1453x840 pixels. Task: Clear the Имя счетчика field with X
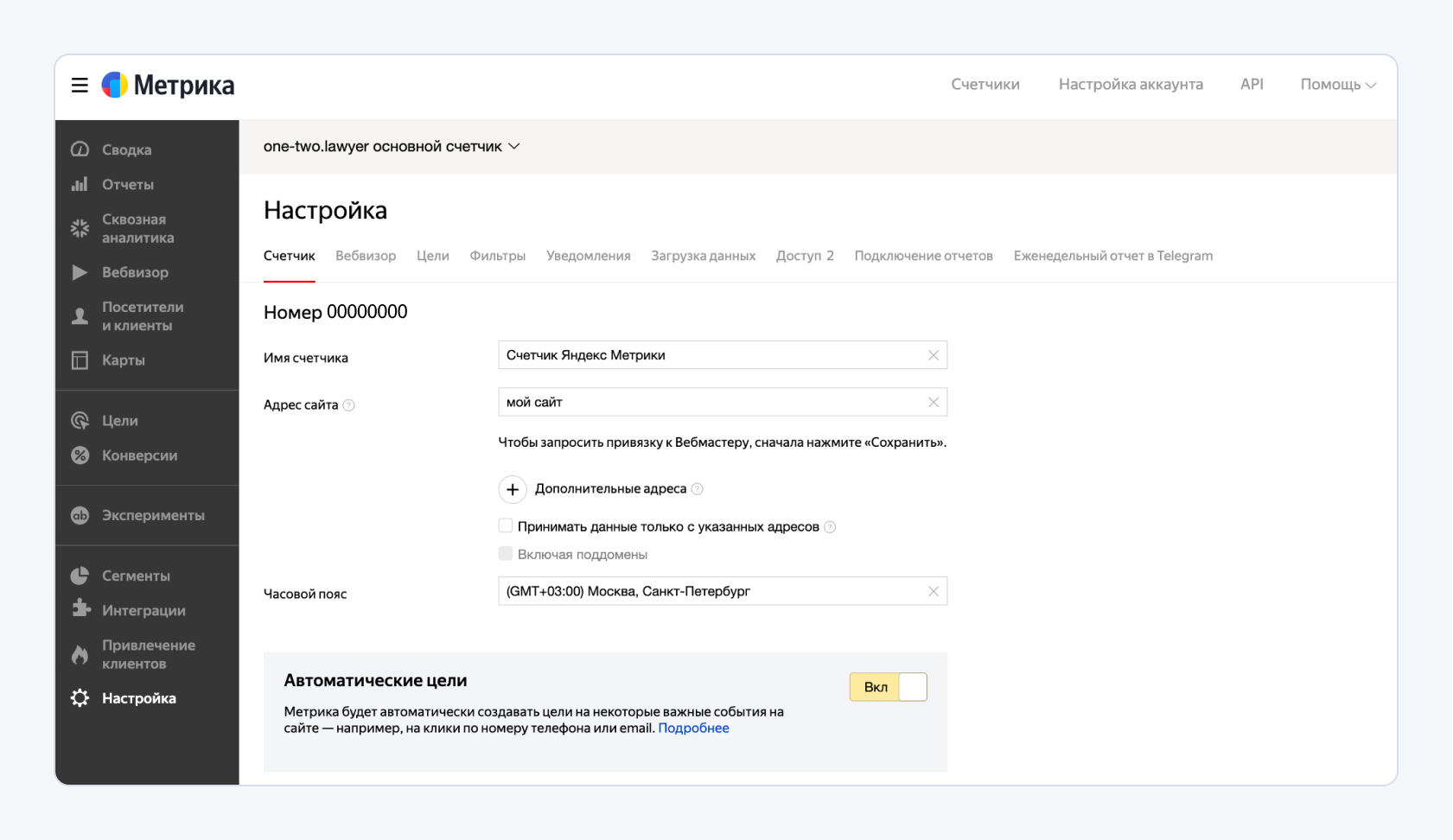(934, 355)
